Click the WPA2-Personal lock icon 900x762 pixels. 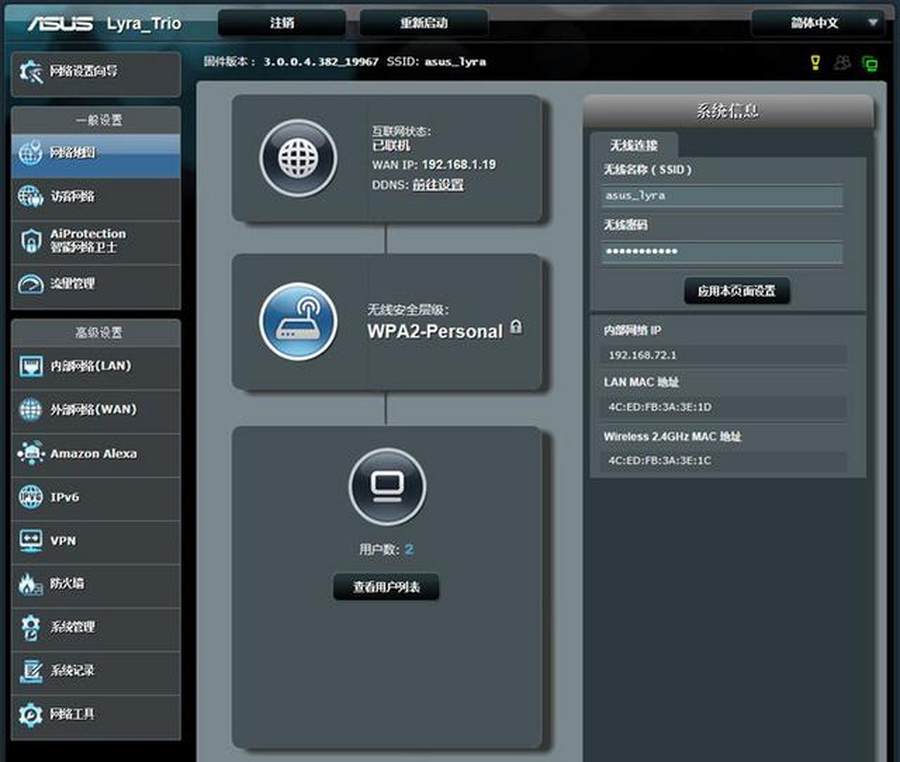pos(516,327)
